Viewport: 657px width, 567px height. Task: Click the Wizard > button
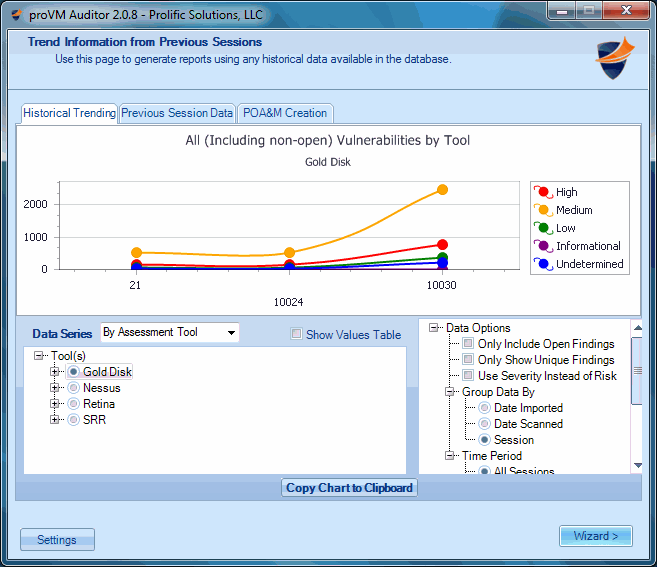point(595,536)
